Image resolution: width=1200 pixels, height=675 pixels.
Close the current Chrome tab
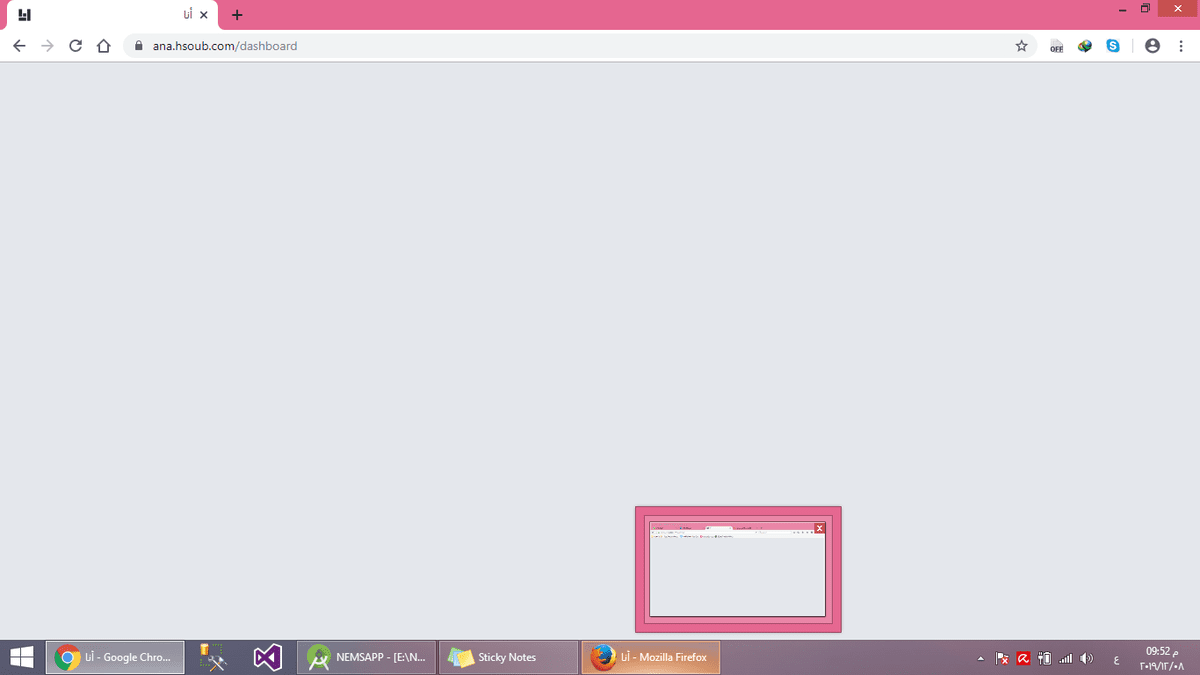[204, 15]
